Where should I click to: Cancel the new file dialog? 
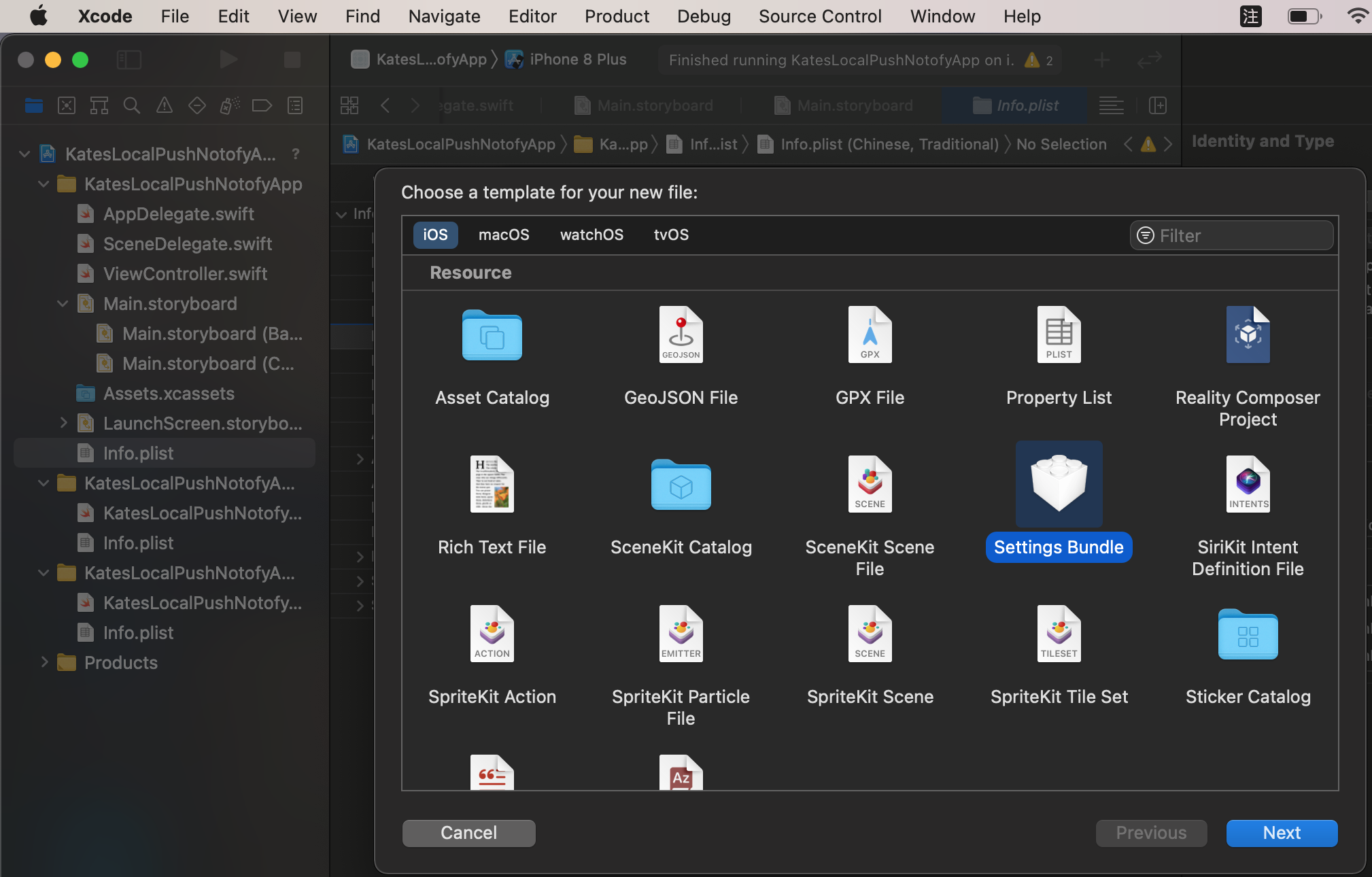468,833
